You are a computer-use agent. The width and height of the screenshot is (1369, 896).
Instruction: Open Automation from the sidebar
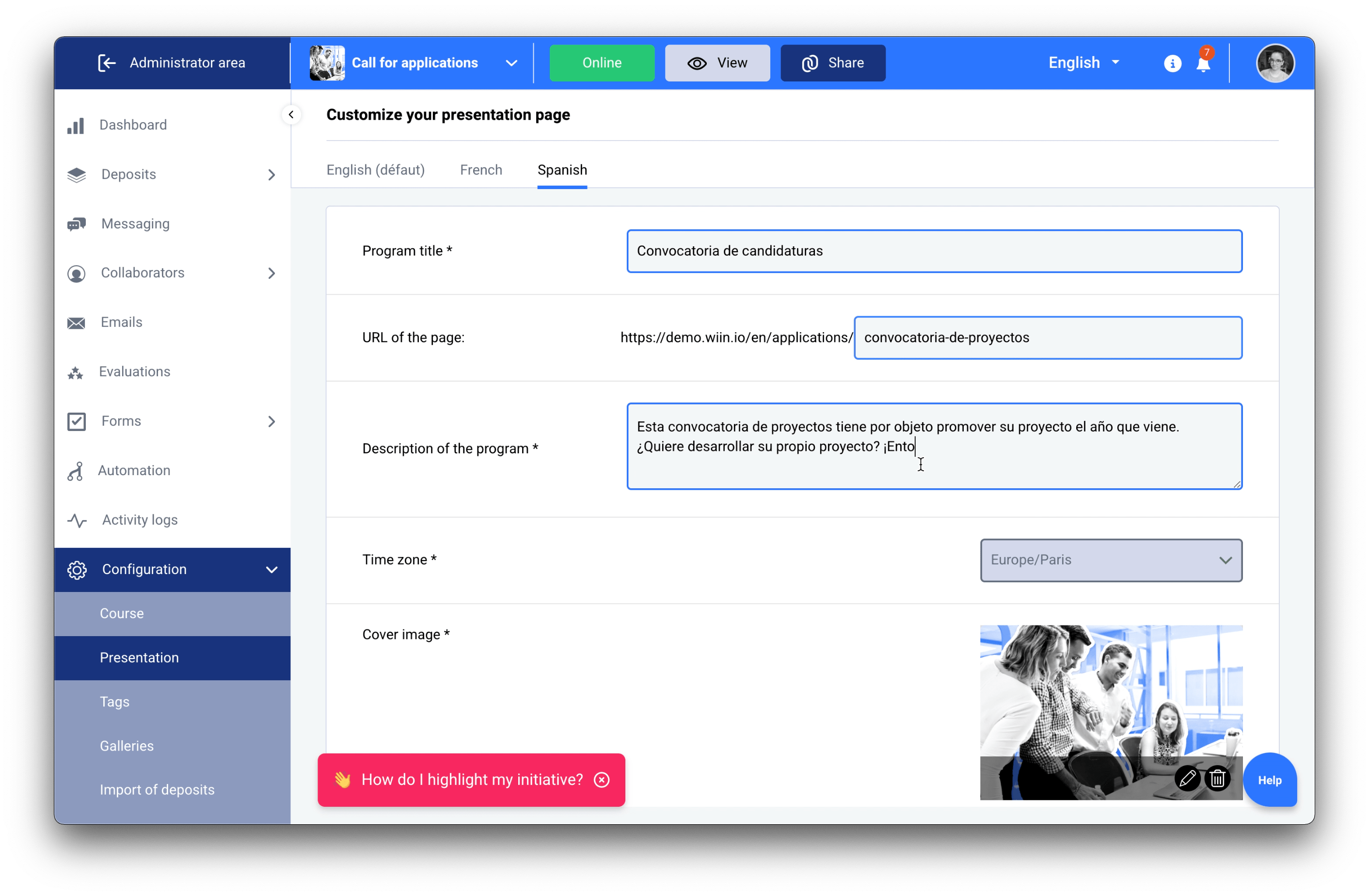point(134,471)
